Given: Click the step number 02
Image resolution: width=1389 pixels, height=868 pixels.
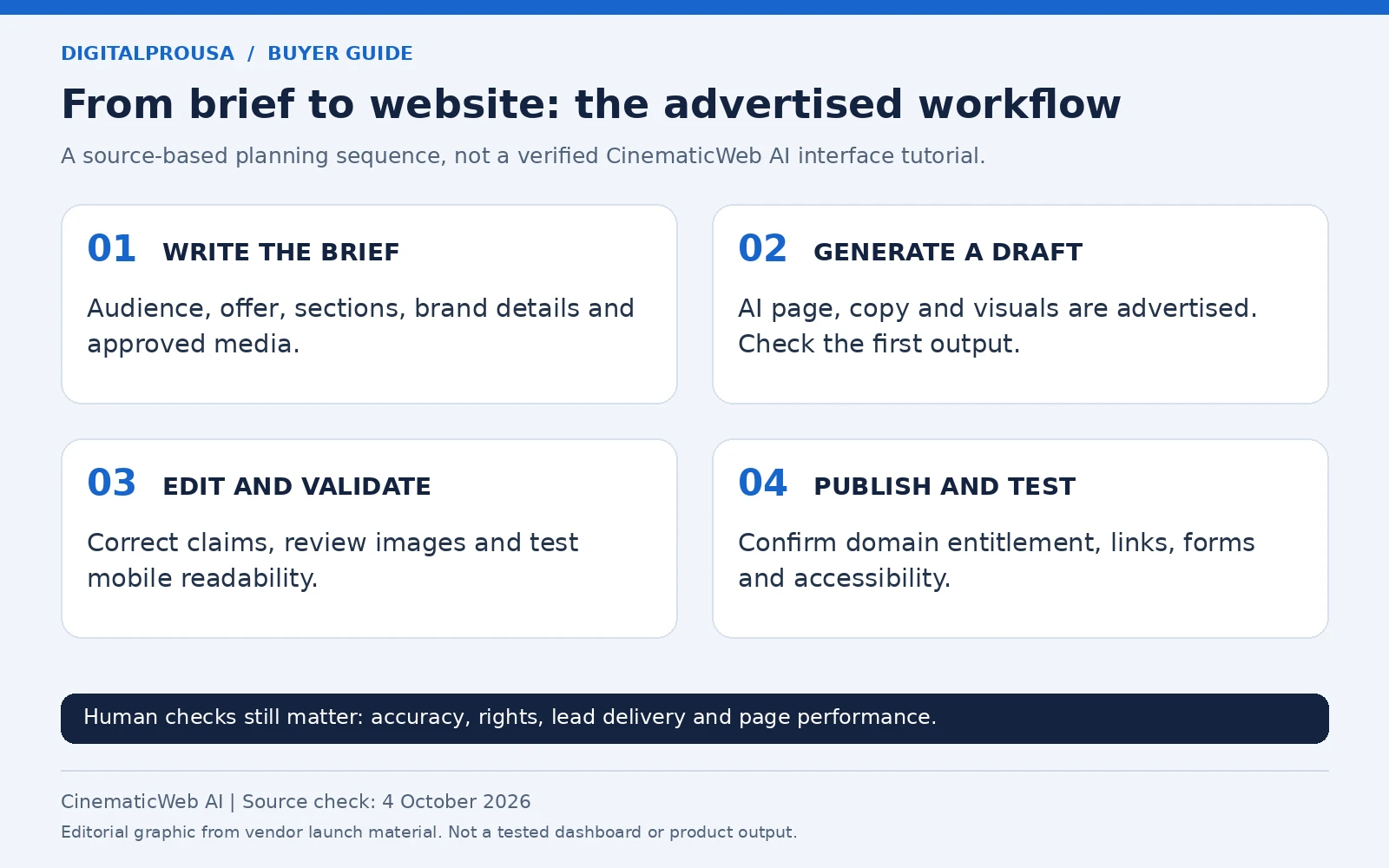Looking at the screenshot, I should [x=762, y=248].
